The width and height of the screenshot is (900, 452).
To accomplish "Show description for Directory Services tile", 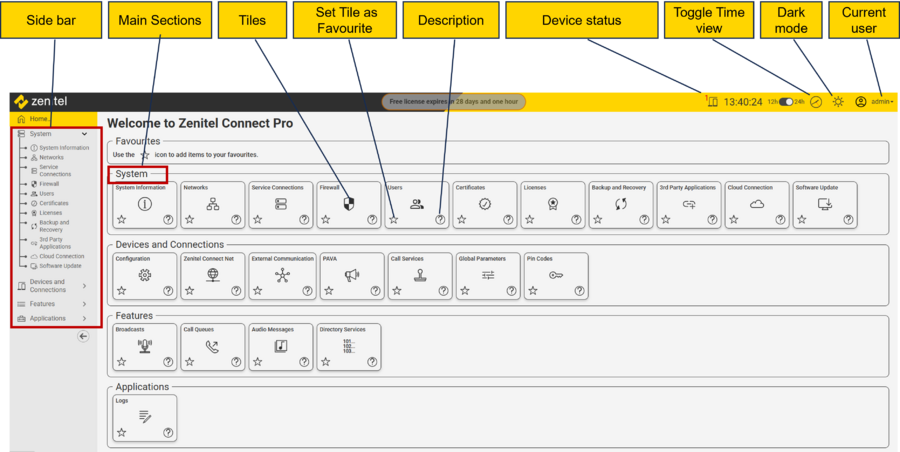I will coord(372,362).
